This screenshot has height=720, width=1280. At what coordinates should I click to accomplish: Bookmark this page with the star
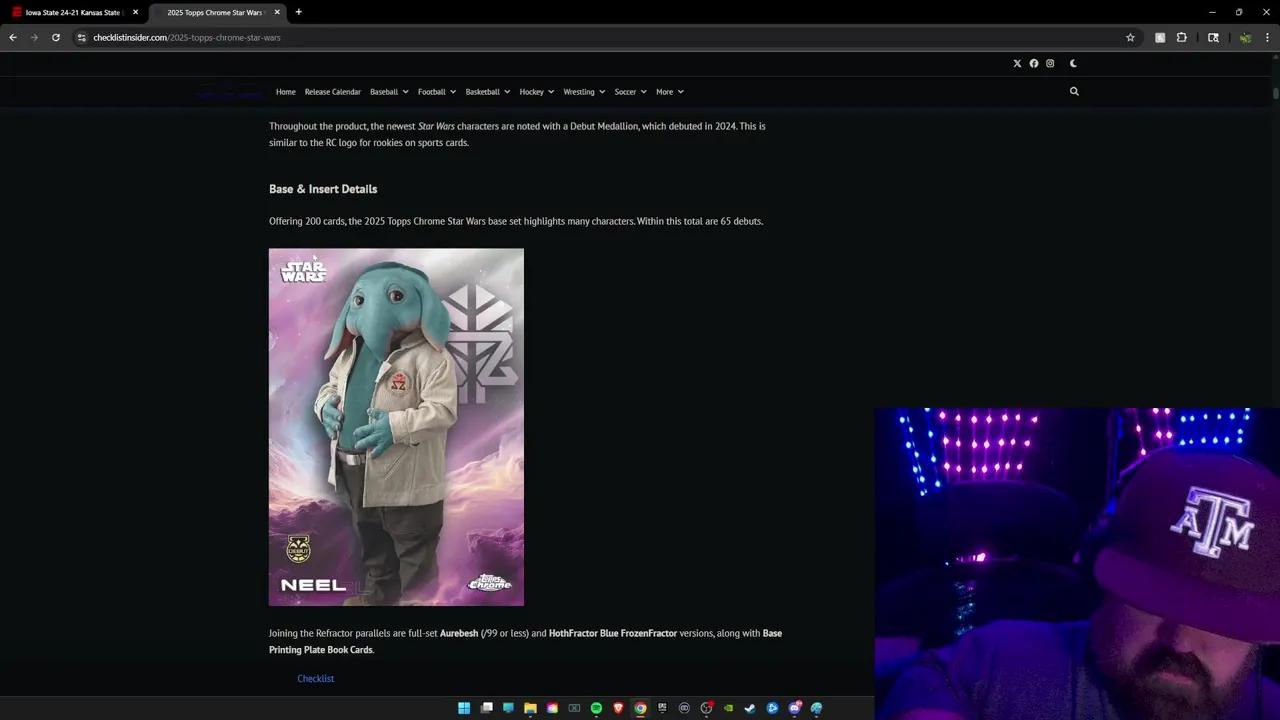[1131, 37]
